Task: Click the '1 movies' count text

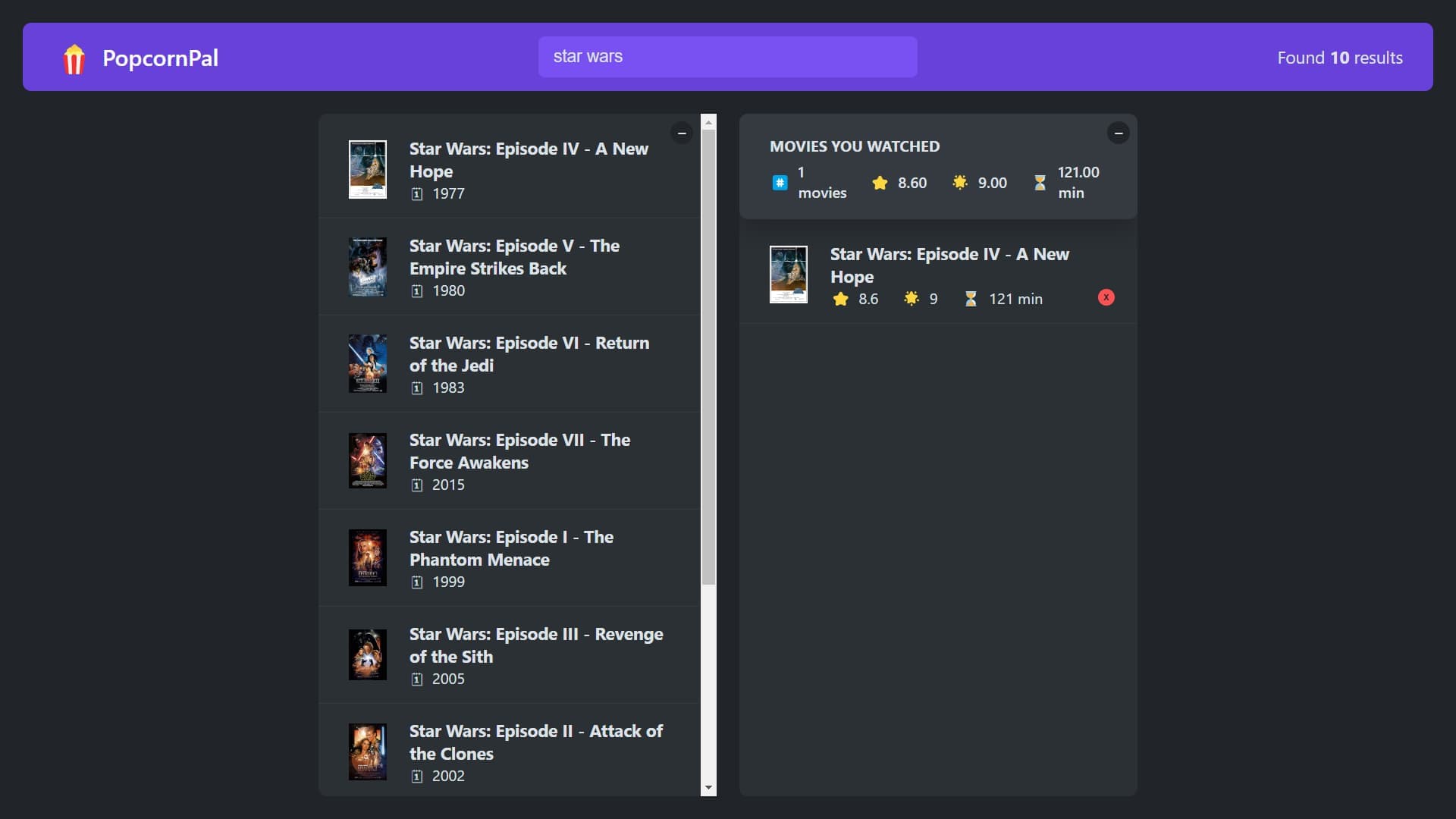Action: [822, 183]
